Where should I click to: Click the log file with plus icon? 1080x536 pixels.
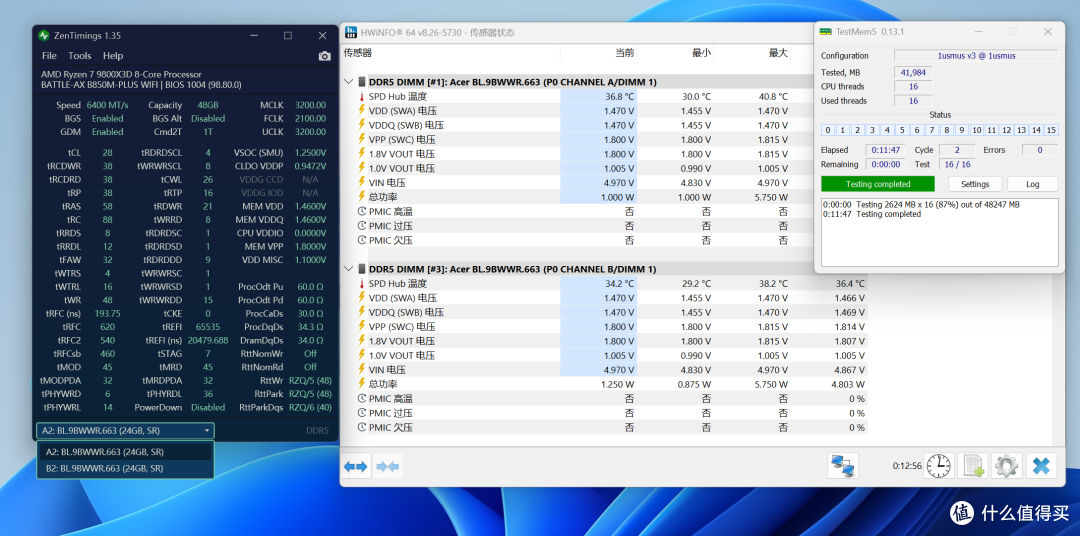pyautogui.click(x=973, y=466)
